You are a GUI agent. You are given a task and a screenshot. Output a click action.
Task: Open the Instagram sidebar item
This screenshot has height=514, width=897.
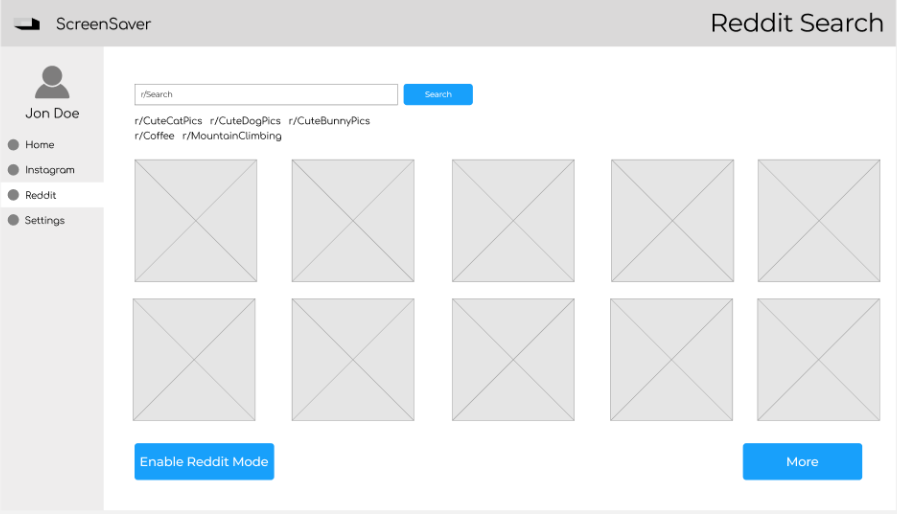pyautogui.click(x=52, y=170)
